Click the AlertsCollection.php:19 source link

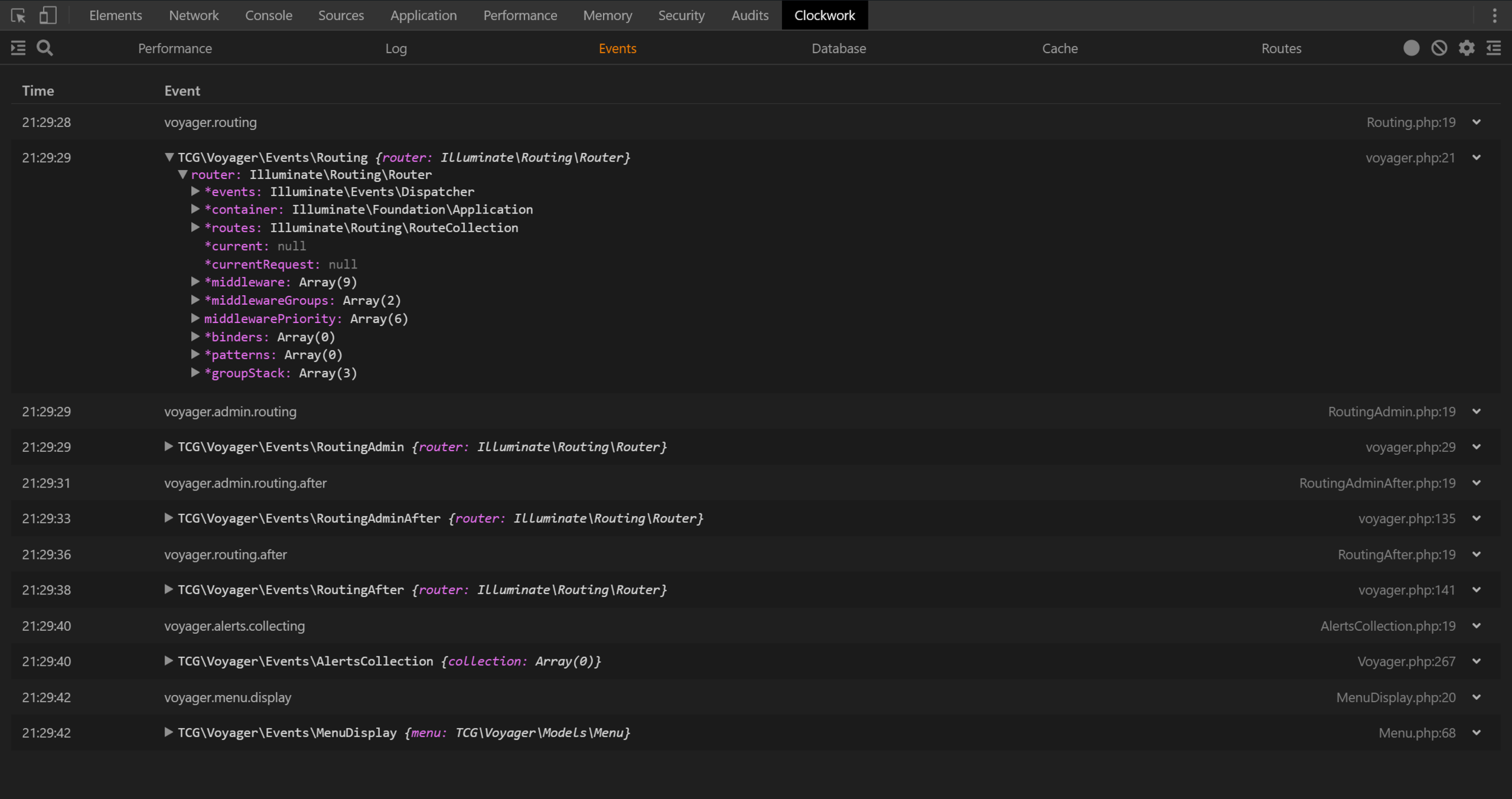(x=1387, y=626)
